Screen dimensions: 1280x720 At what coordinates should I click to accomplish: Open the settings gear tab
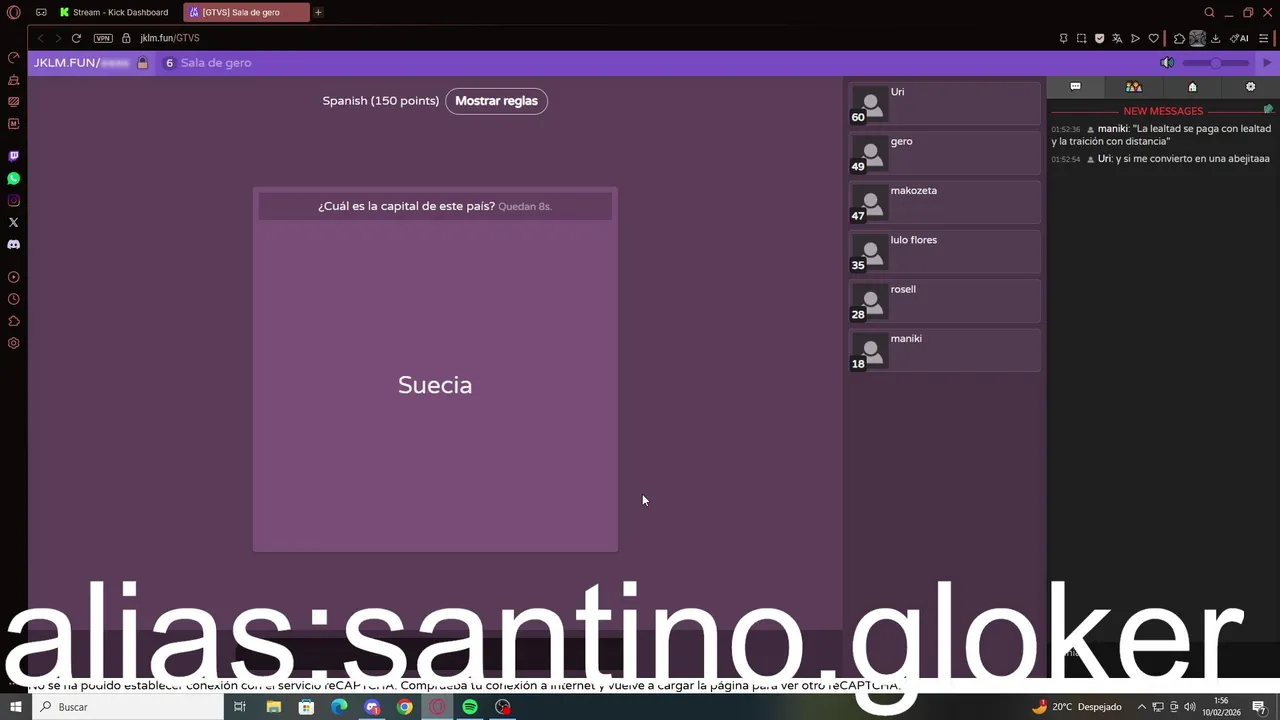(x=1250, y=87)
